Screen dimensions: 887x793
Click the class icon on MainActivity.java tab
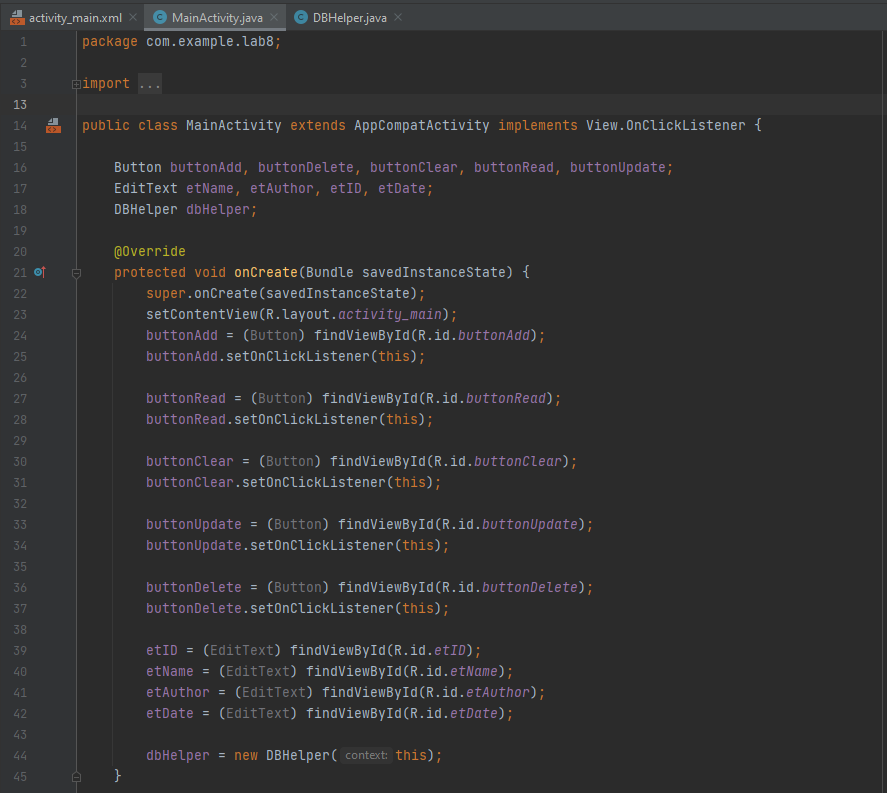click(160, 18)
